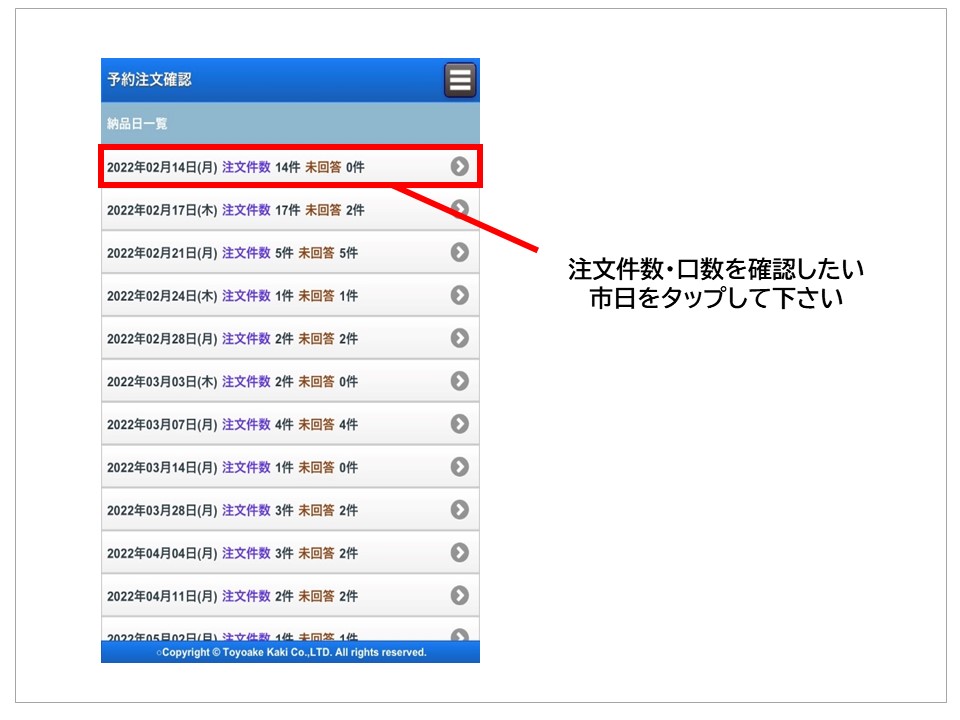Expand the 2022年03月28日 row chevron
Image resolution: width=960 pixels, height=720 pixels.
[459, 510]
